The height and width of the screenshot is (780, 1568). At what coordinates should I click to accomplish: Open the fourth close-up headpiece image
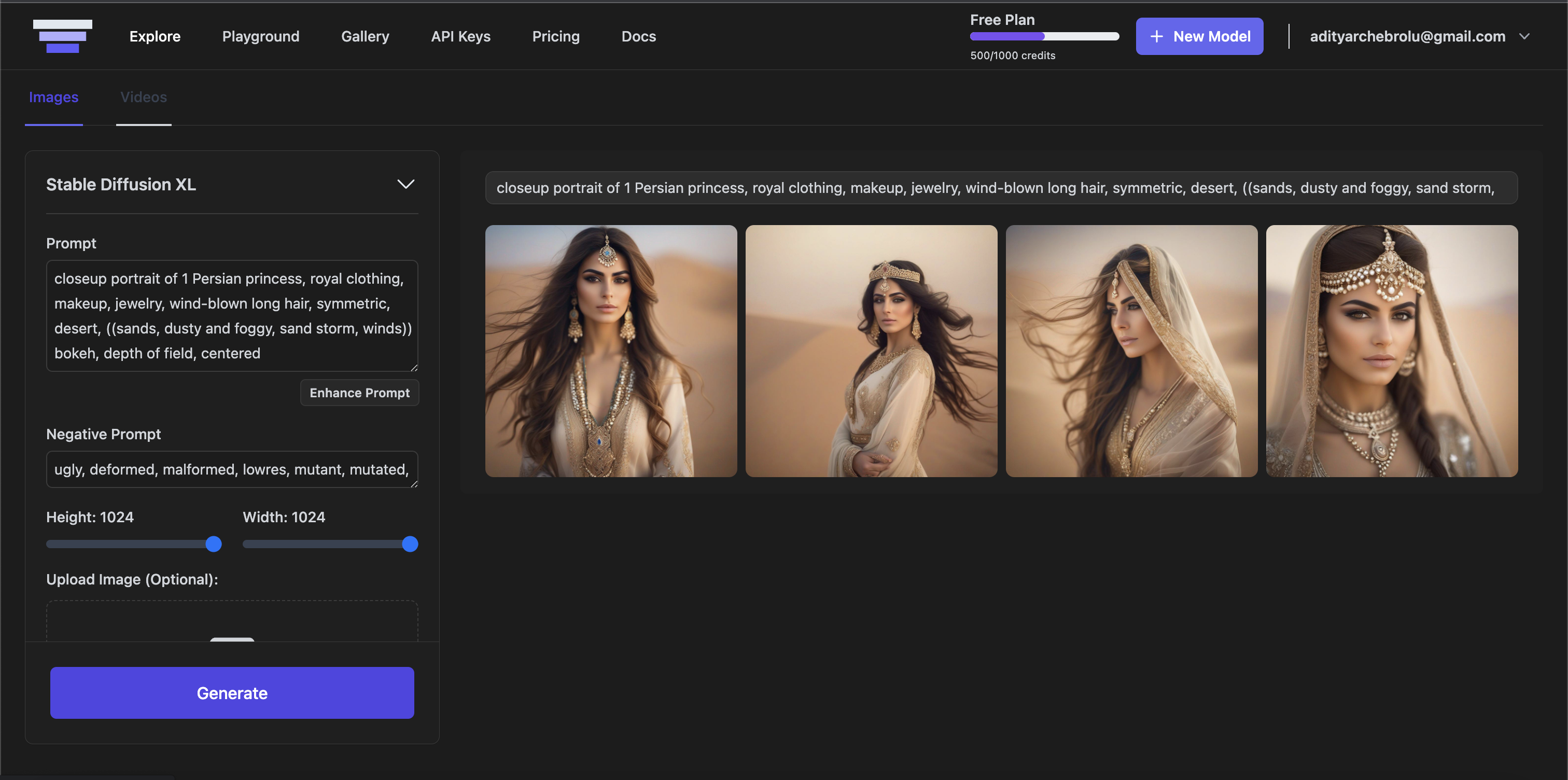click(1392, 351)
